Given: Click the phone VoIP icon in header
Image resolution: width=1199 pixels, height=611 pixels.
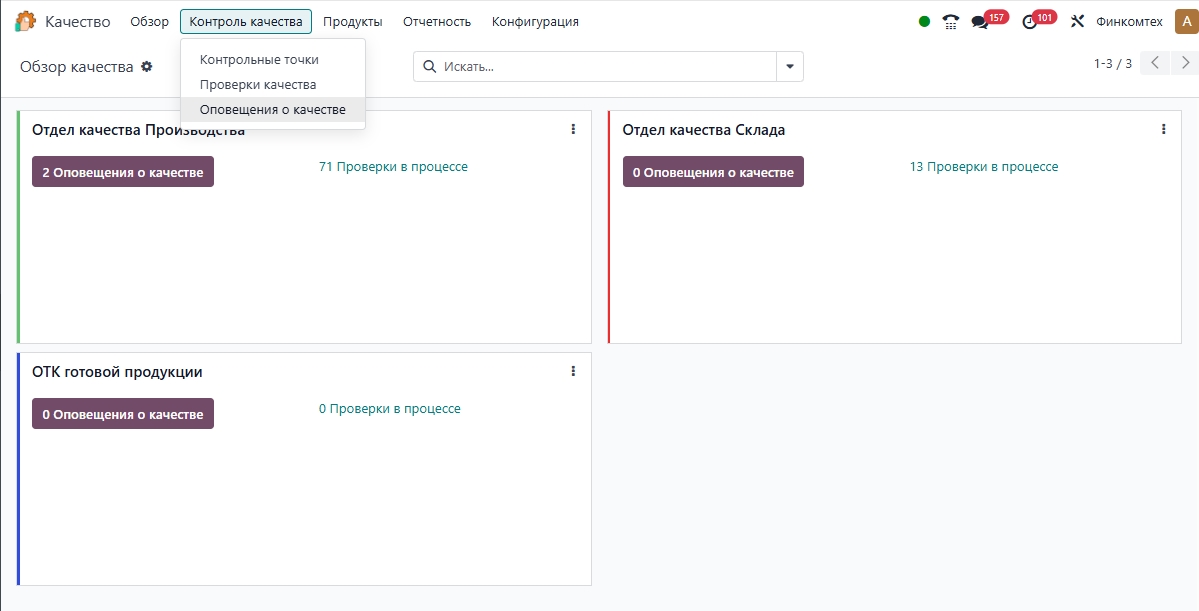Looking at the screenshot, I should point(951,21).
